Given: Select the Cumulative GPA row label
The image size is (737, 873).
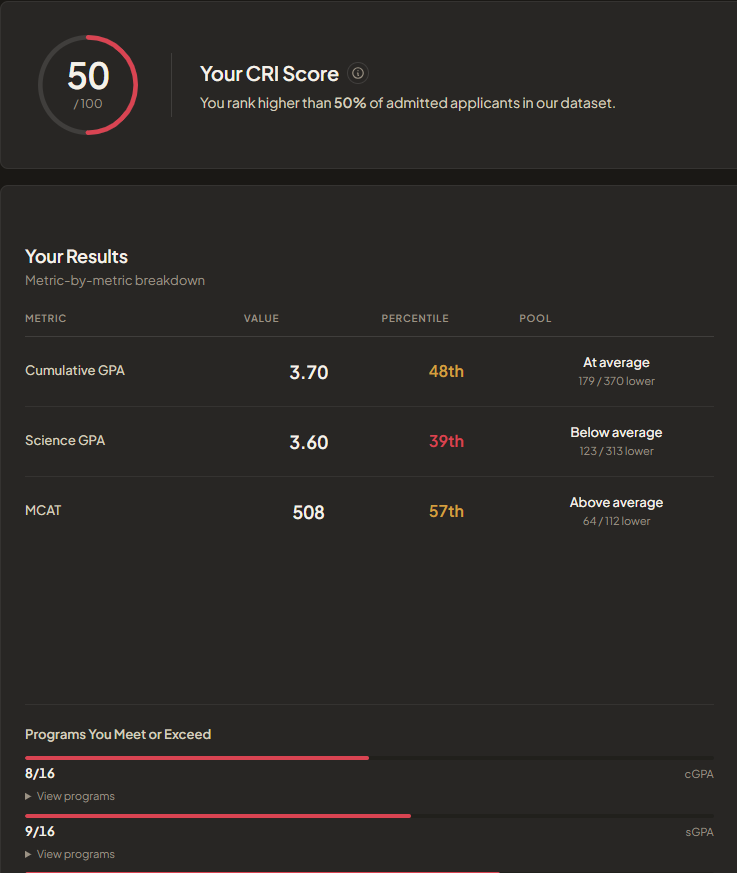Looking at the screenshot, I should (x=75, y=370).
